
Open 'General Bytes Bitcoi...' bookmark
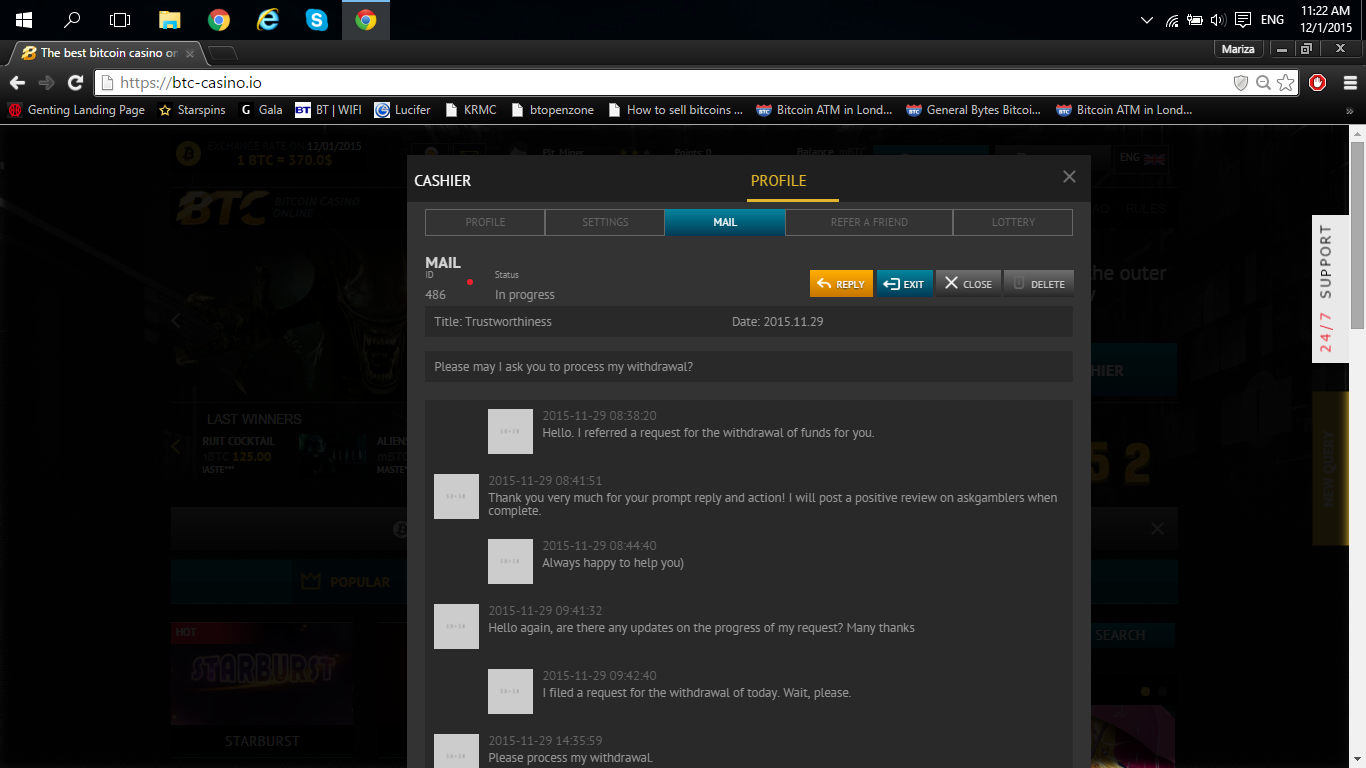click(974, 110)
